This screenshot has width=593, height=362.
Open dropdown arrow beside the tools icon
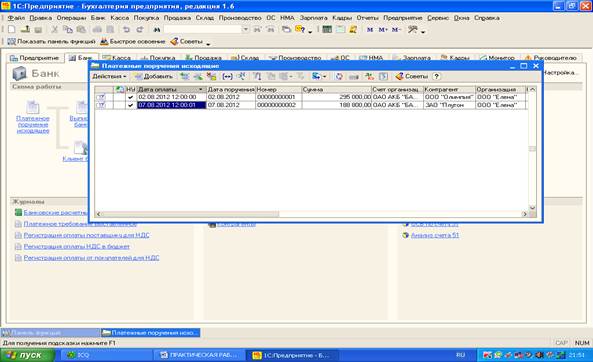coord(423,32)
